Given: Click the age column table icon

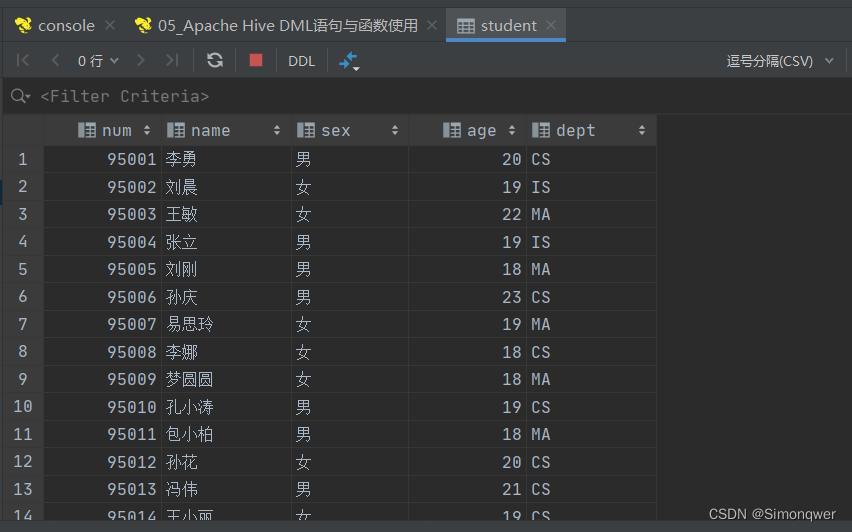Looking at the screenshot, I should (x=452, y=130).
